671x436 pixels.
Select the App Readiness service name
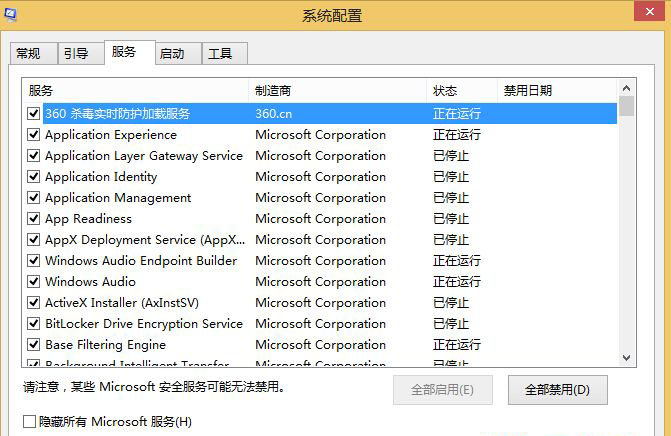89,219
